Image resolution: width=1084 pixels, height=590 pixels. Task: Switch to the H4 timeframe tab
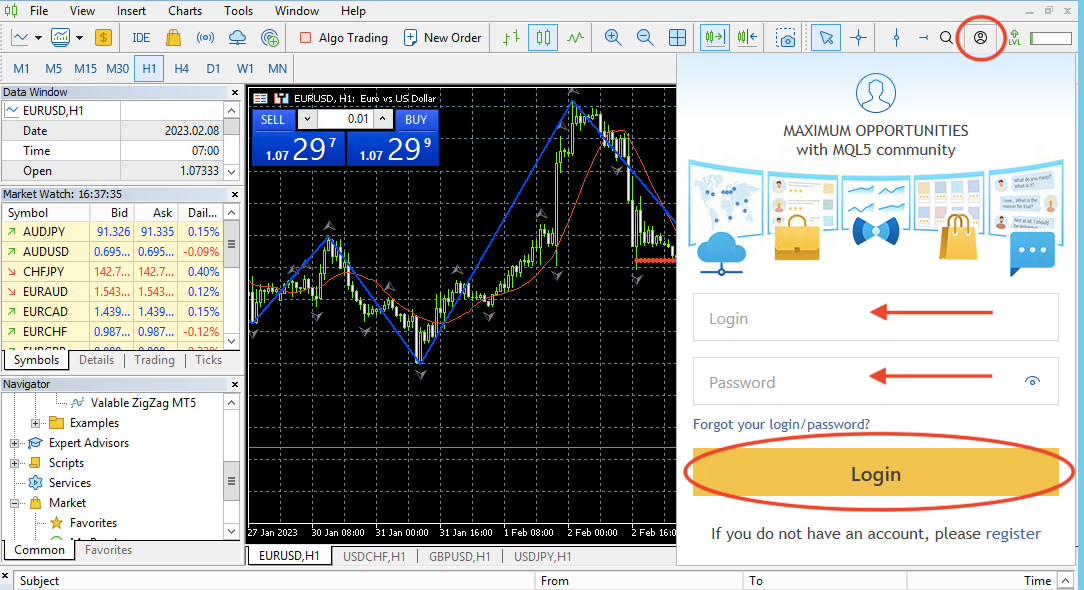click(x=181, y=68)
